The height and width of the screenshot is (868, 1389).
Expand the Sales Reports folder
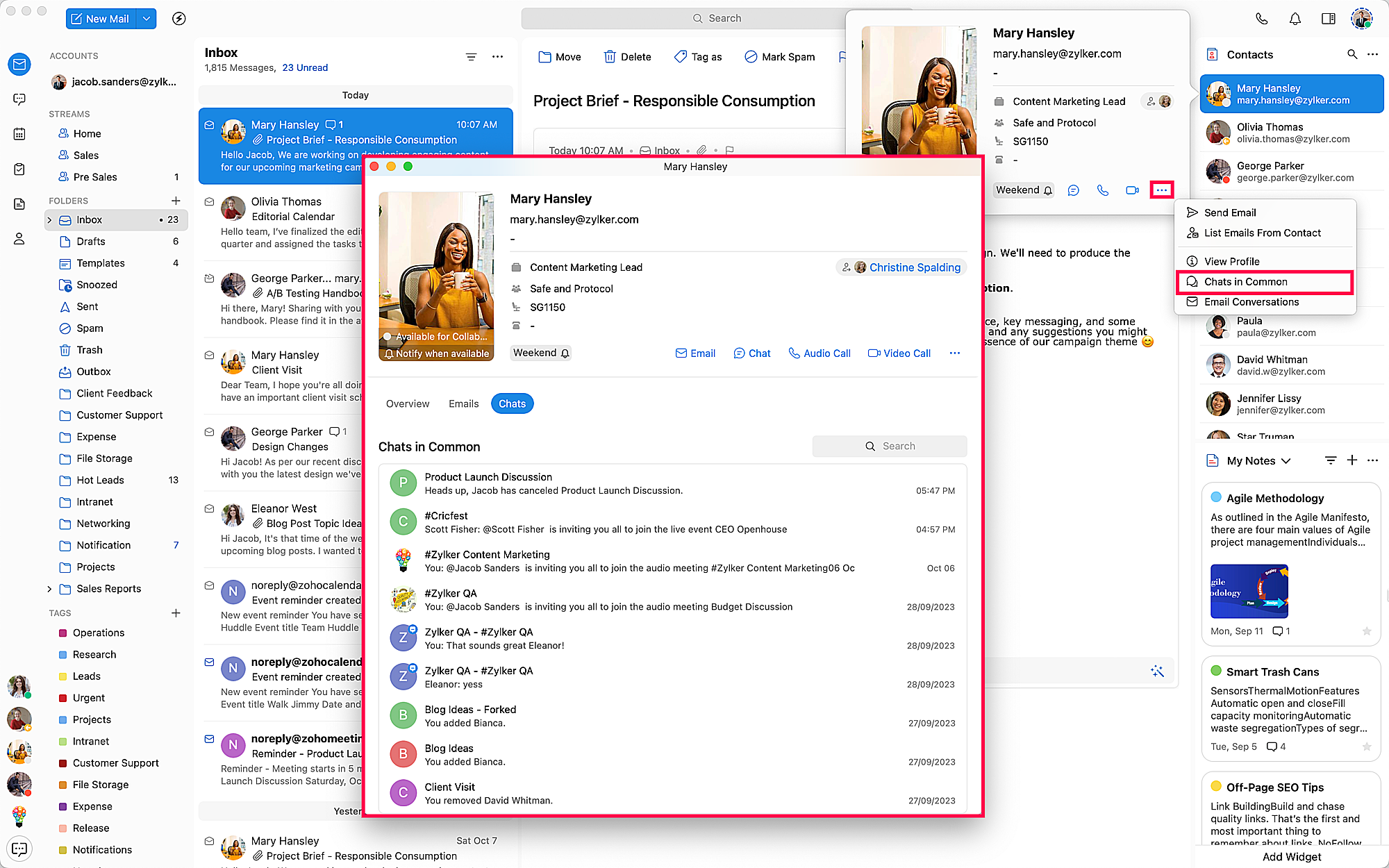click(49, 589)
